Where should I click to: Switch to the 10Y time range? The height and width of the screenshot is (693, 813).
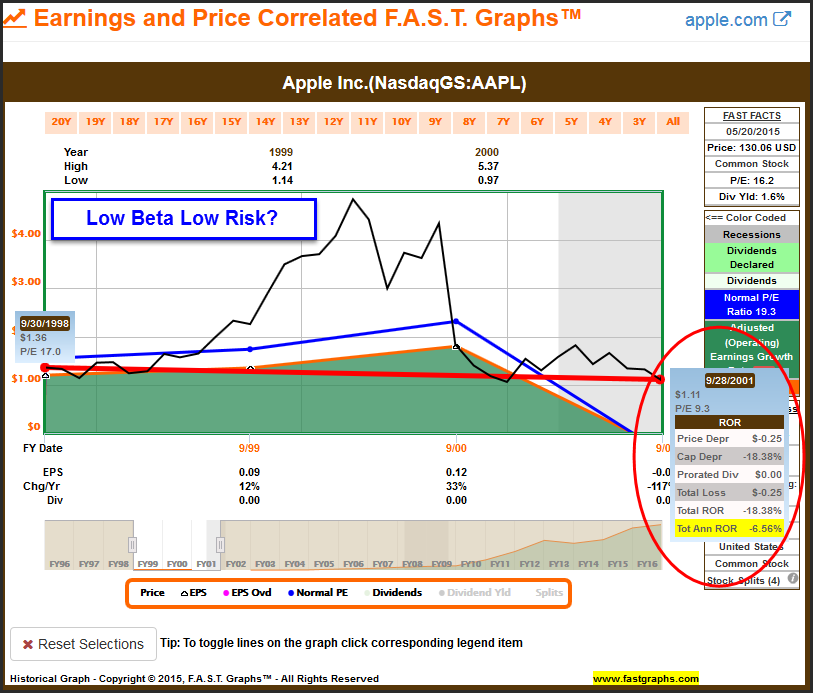(401, 122)
